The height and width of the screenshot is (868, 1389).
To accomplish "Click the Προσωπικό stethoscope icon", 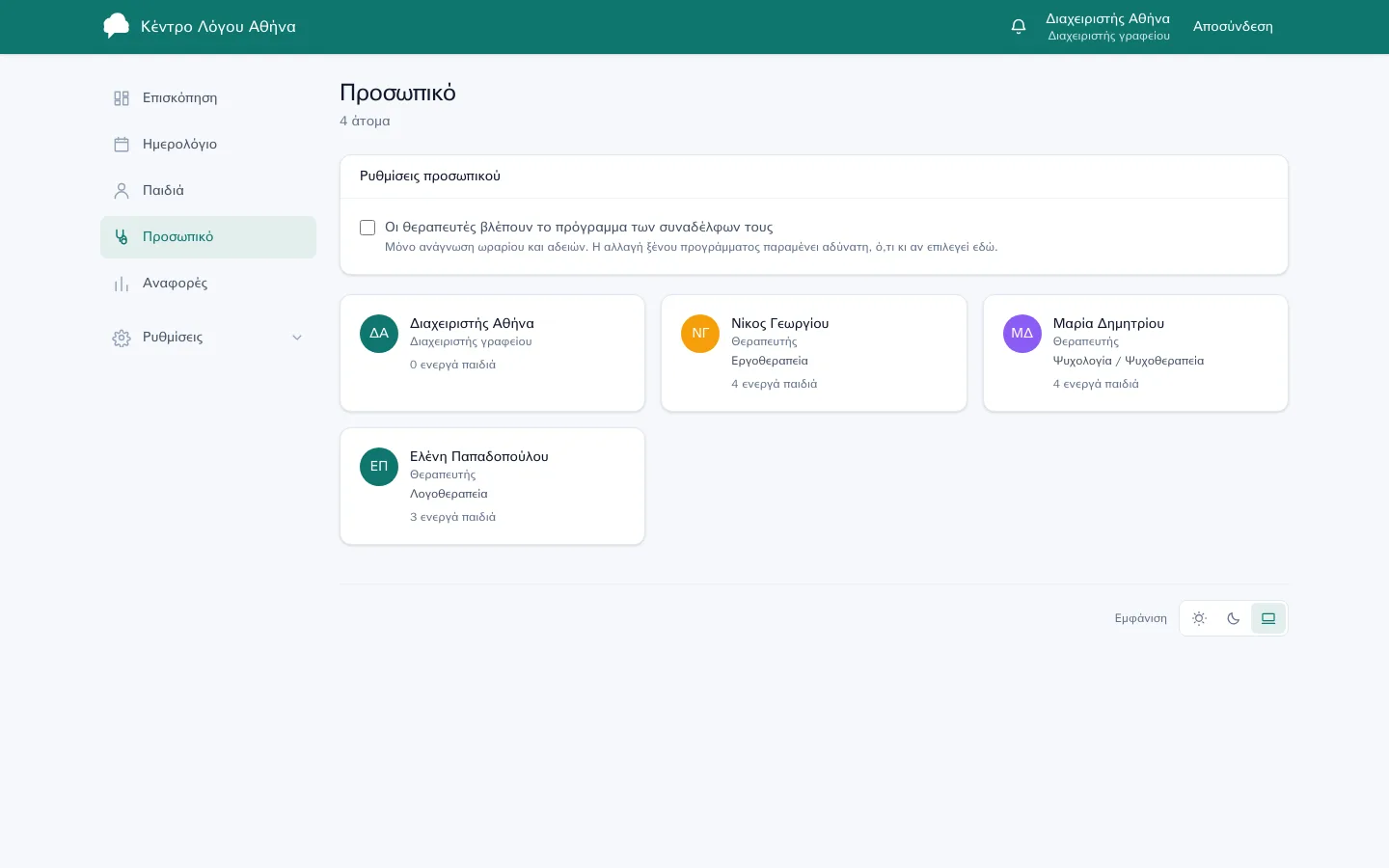I will coord(122,237).
